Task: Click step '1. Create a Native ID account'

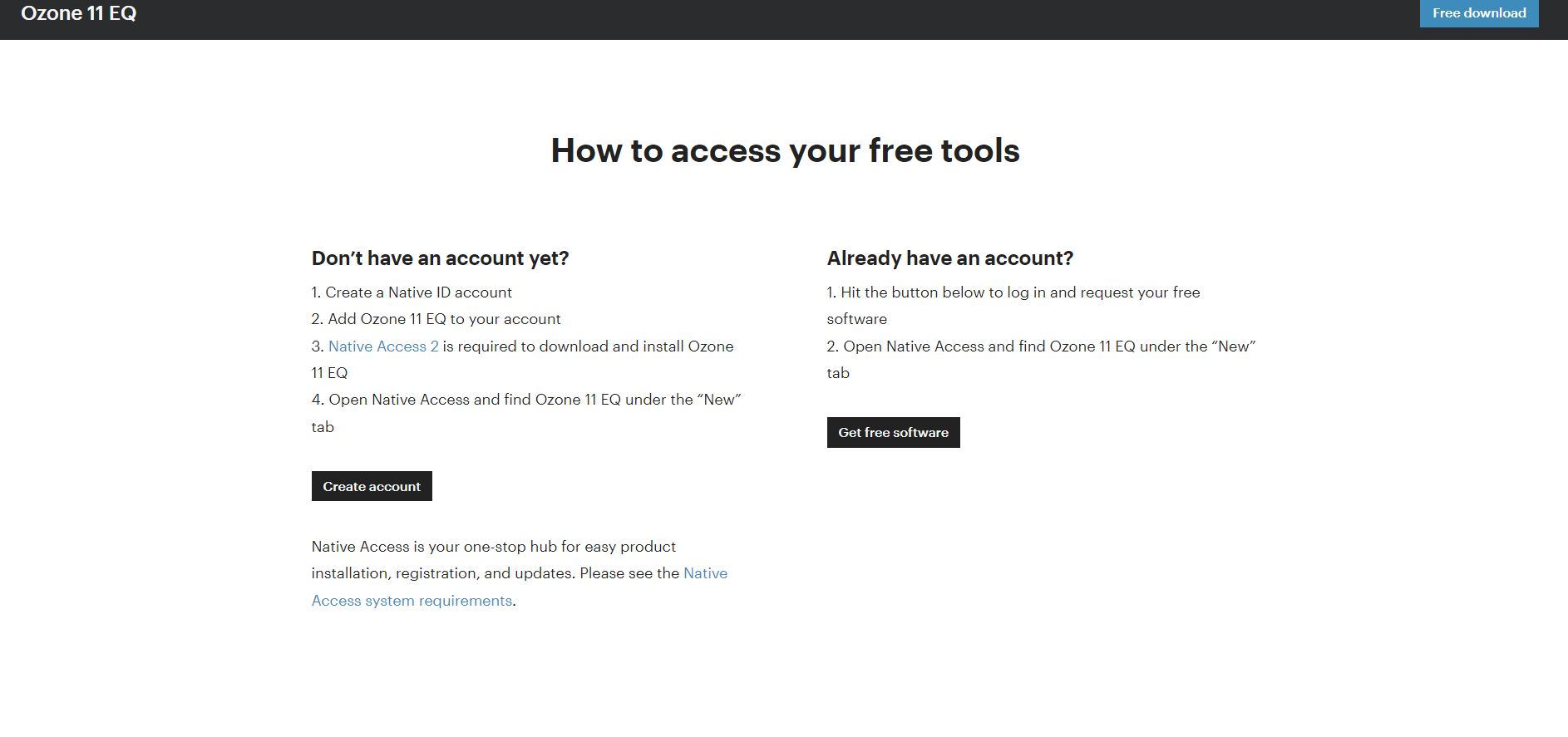Action: (412, 292)
